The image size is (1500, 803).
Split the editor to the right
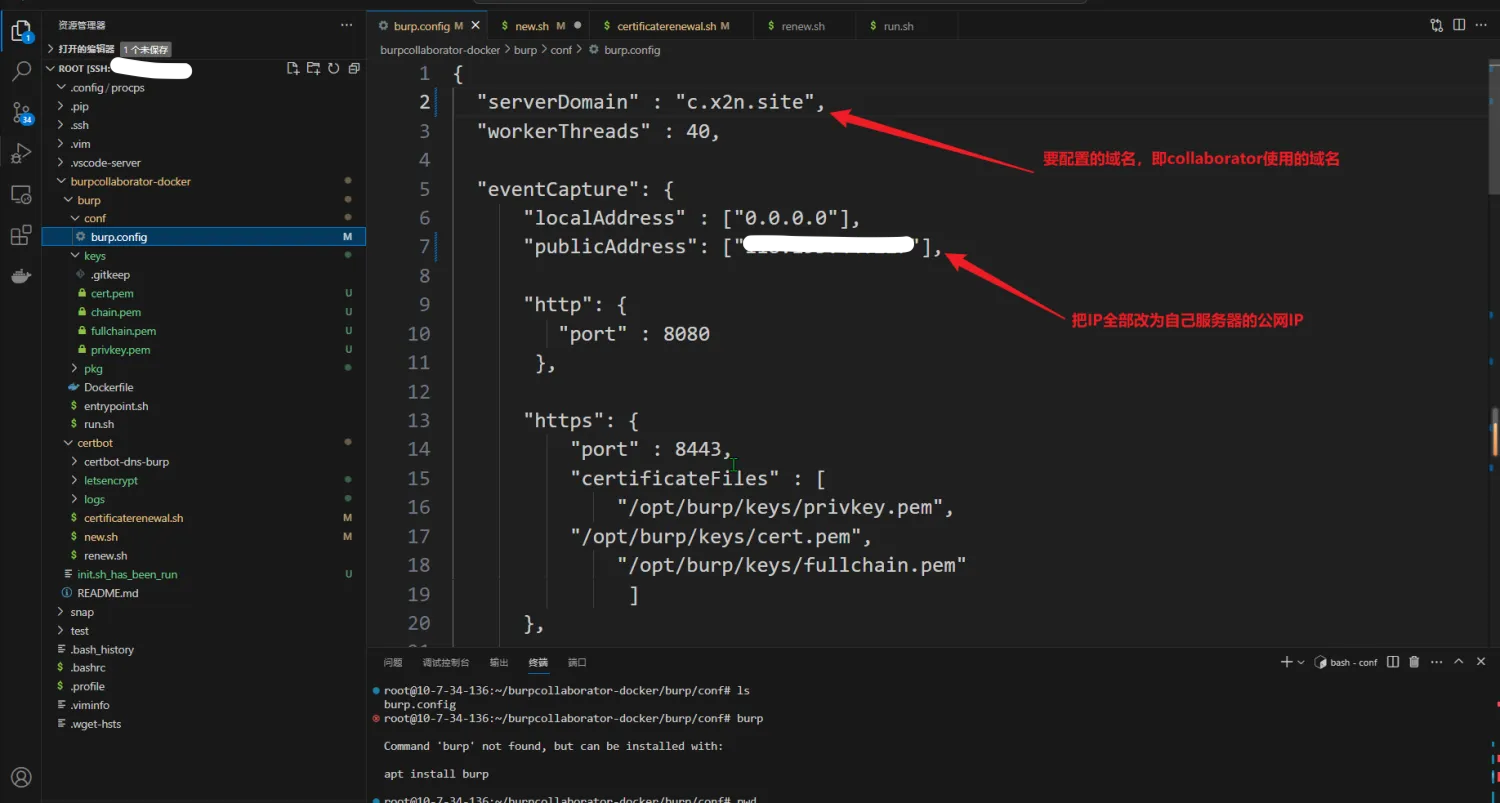[1459, 25]
